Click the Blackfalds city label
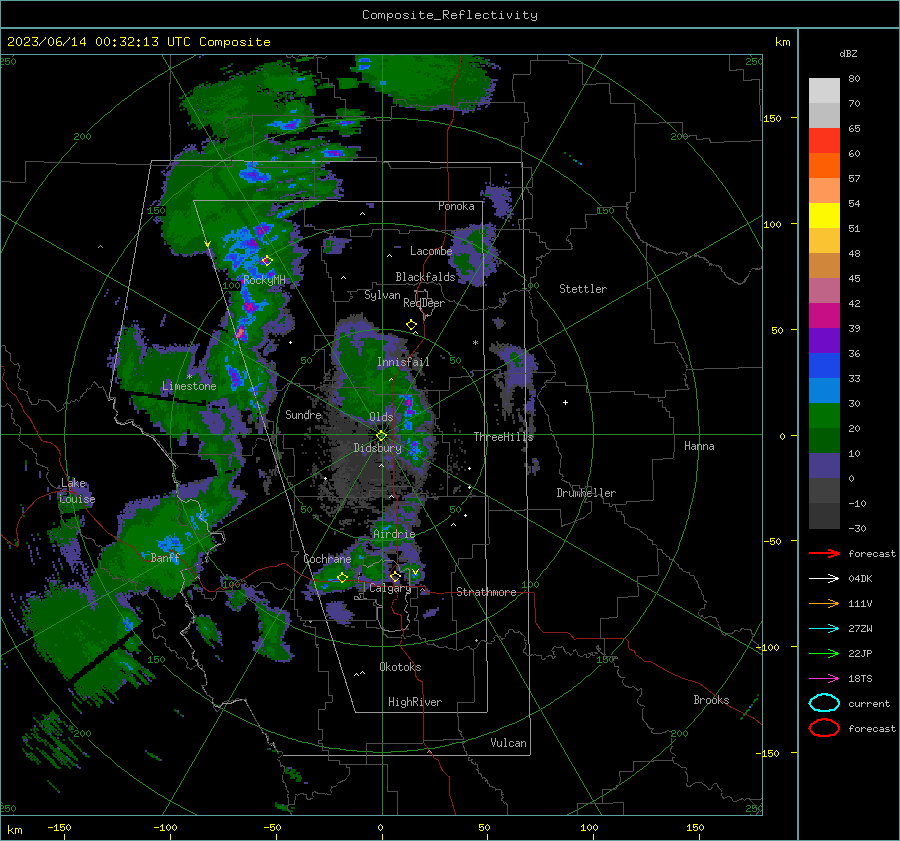Screen dimensions: 900x841 425,277
